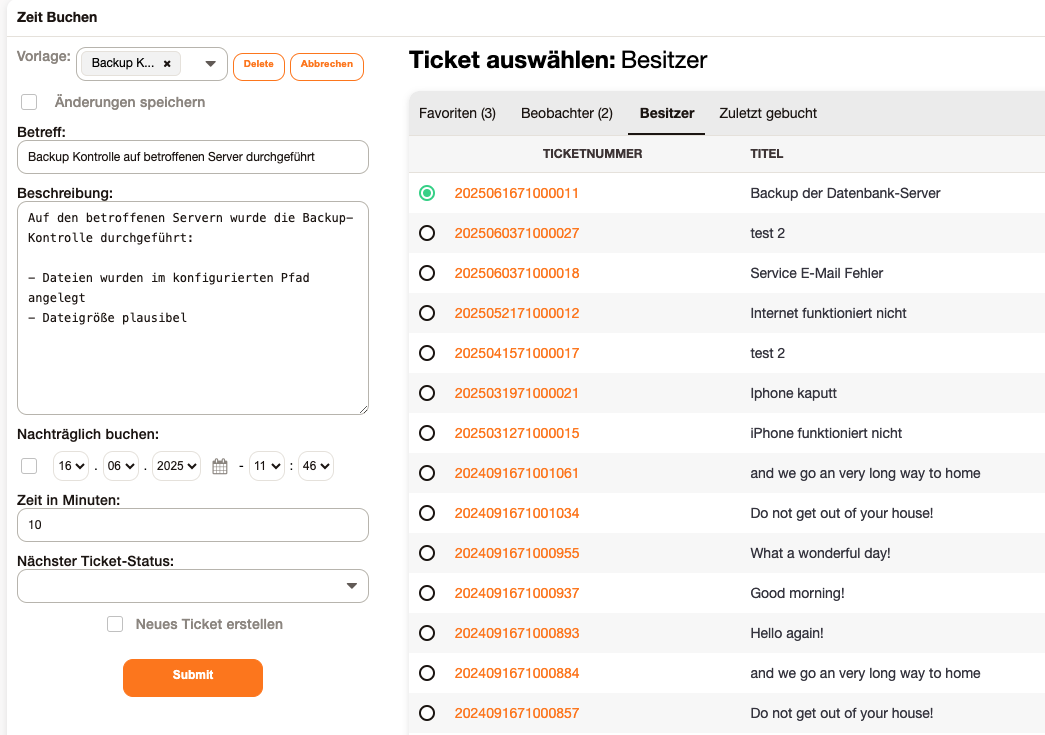Select radio for iPhone funktioniert nicht ticket
Image resolution: width=1045 pixels, height=735 pixels.
(427, 433)
